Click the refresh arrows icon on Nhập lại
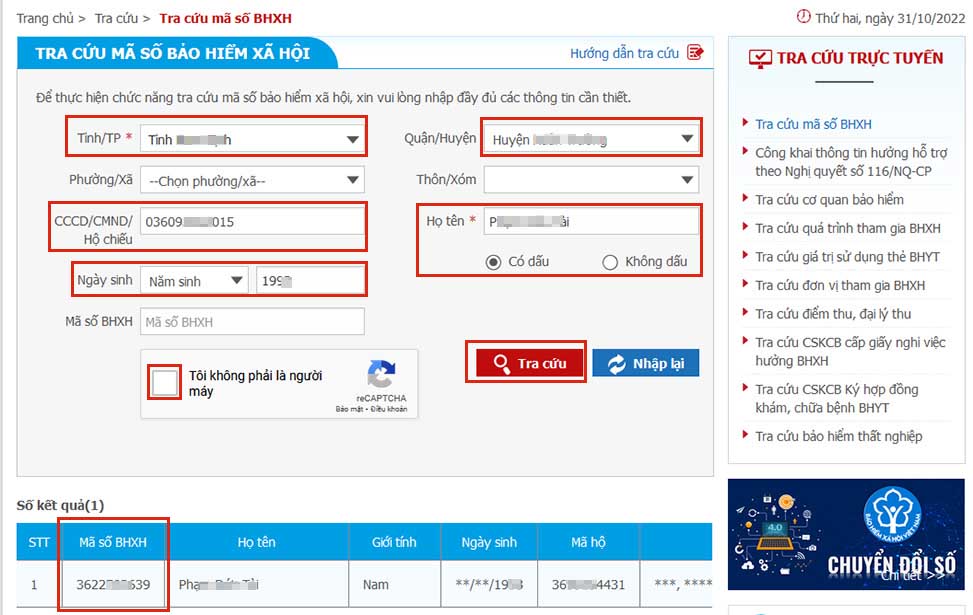The image size is (973, 615). (x=616, y=364)
